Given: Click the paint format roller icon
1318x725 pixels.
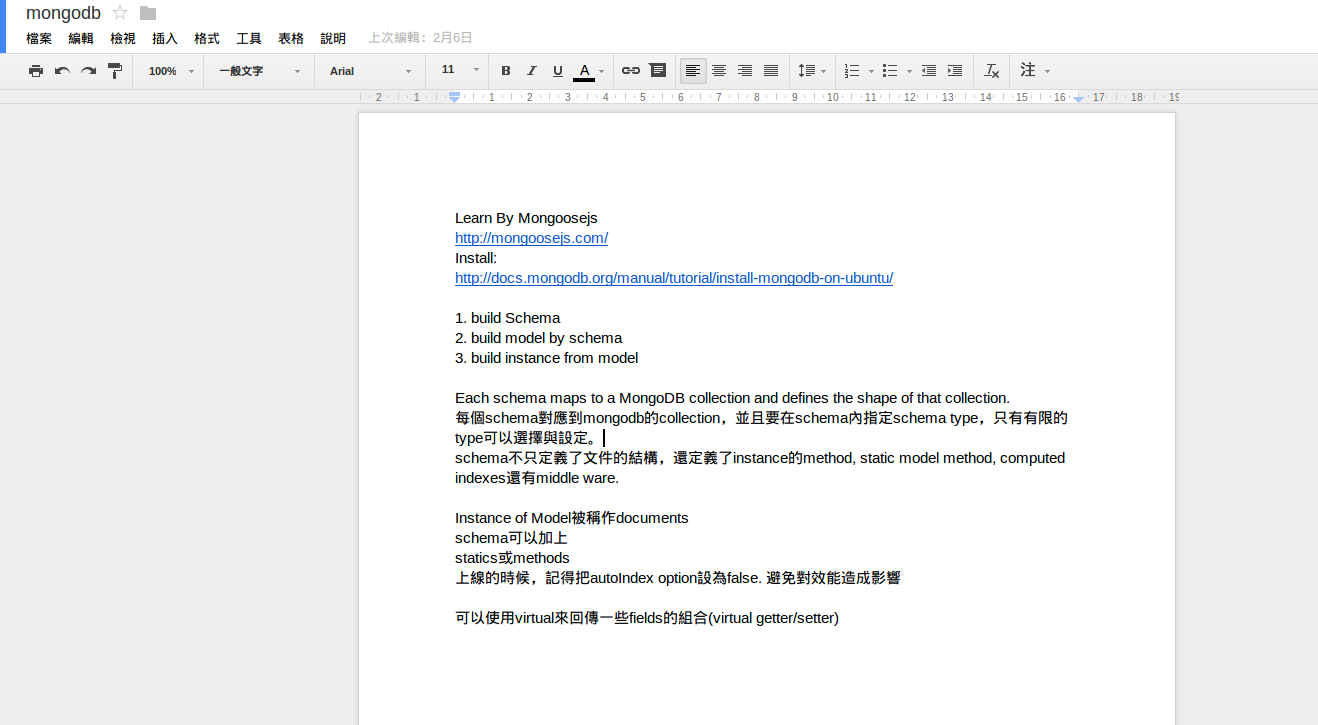Looking at the screenshot, I should click(x=115, y=71).
